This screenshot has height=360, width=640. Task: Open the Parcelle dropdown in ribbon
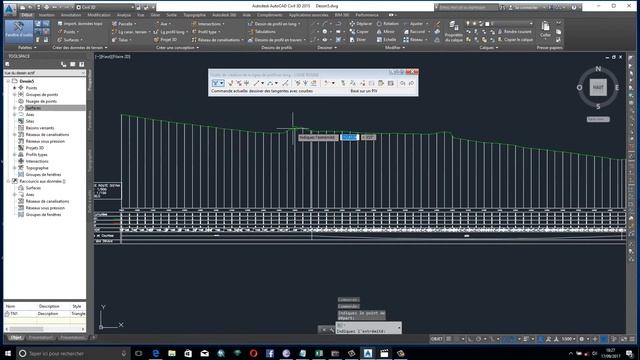(x=124, y=24)
